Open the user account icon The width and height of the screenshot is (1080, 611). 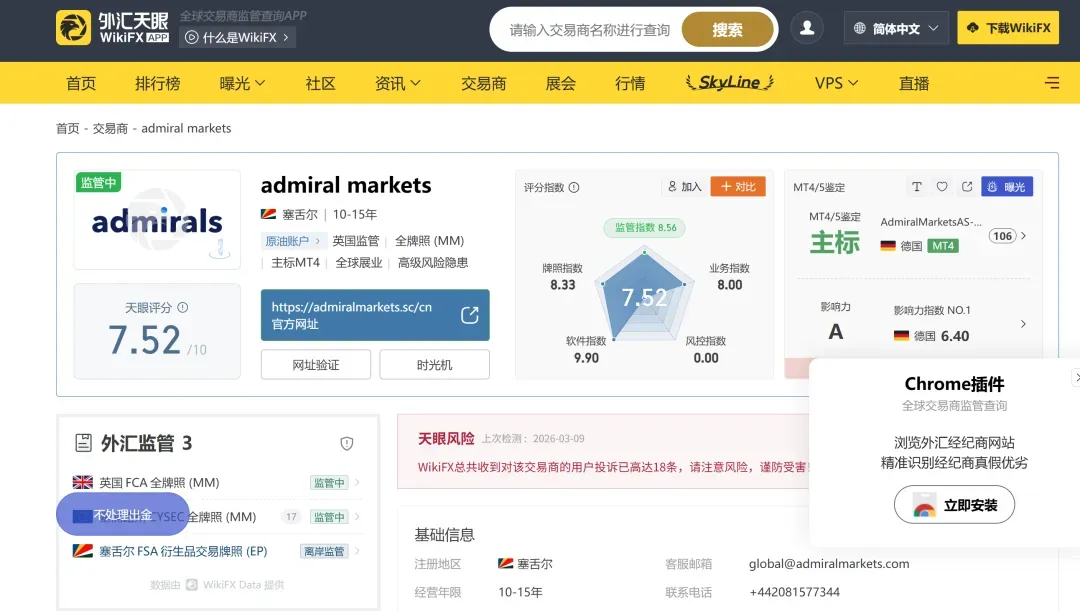pos(807,28)
